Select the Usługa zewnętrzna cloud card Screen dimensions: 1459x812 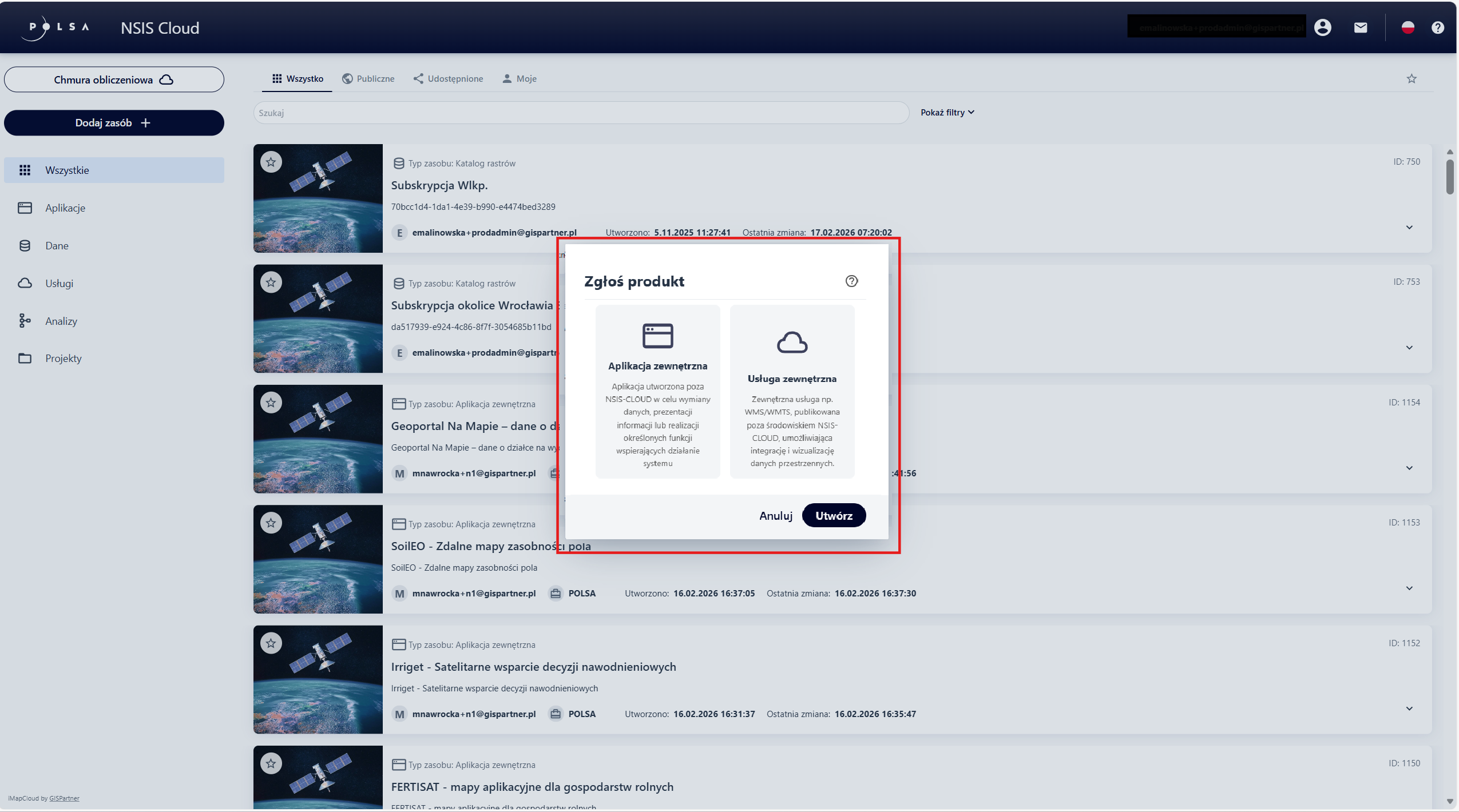click(x=792, y=391)
